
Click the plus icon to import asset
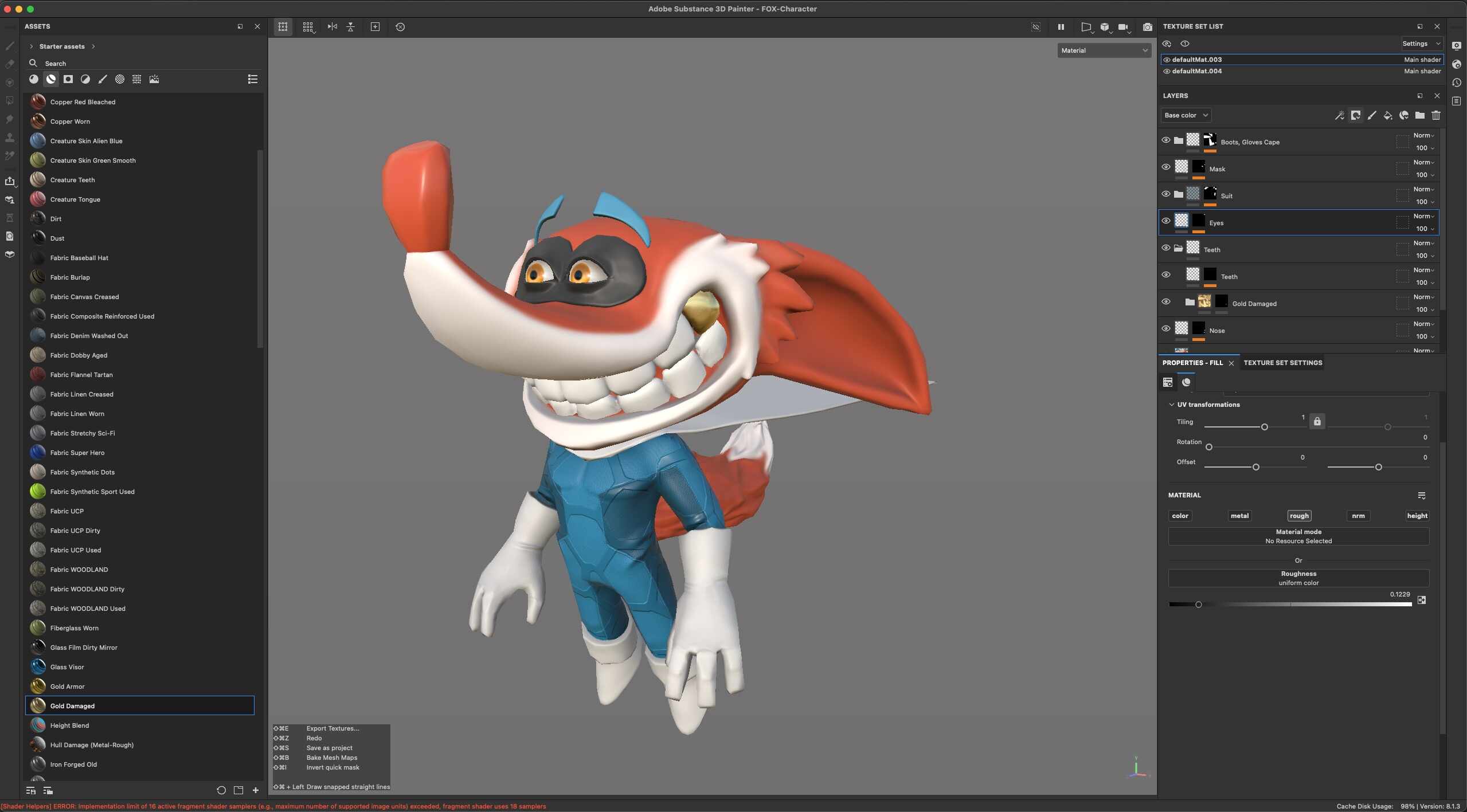coord(256,790)
